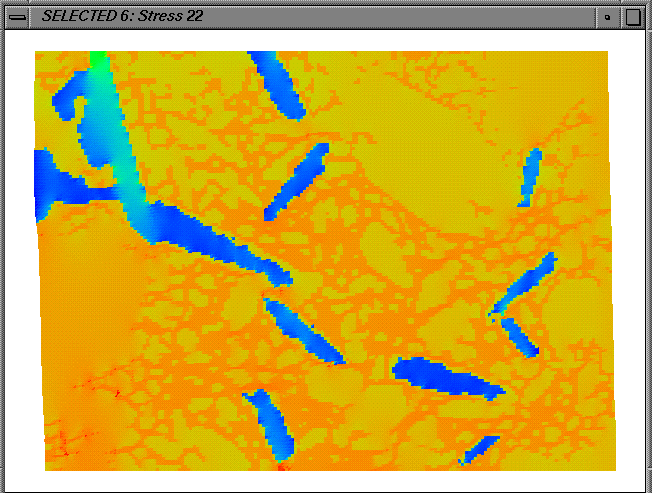Select the blue patch in top-left corner area
Viewport: 652px width, 493px height.
[68, 97]
